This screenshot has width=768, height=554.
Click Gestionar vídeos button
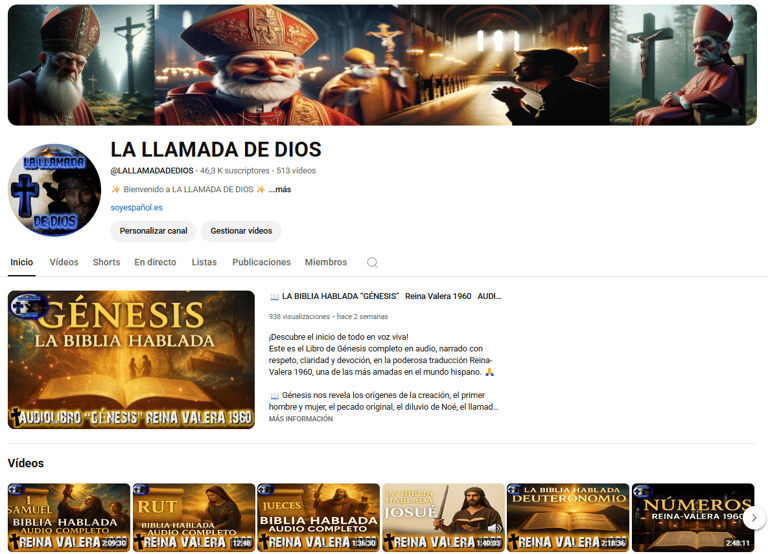241,231
